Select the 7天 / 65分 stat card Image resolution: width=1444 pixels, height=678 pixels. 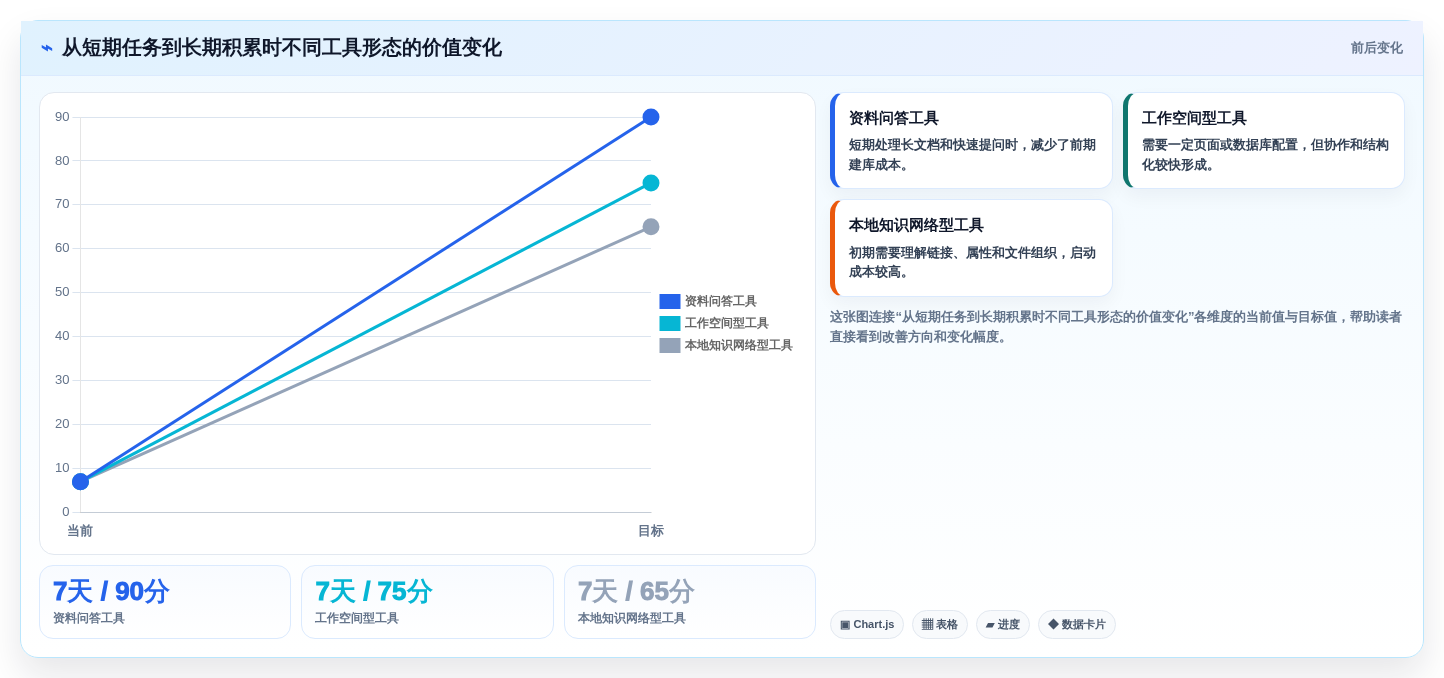690,602
